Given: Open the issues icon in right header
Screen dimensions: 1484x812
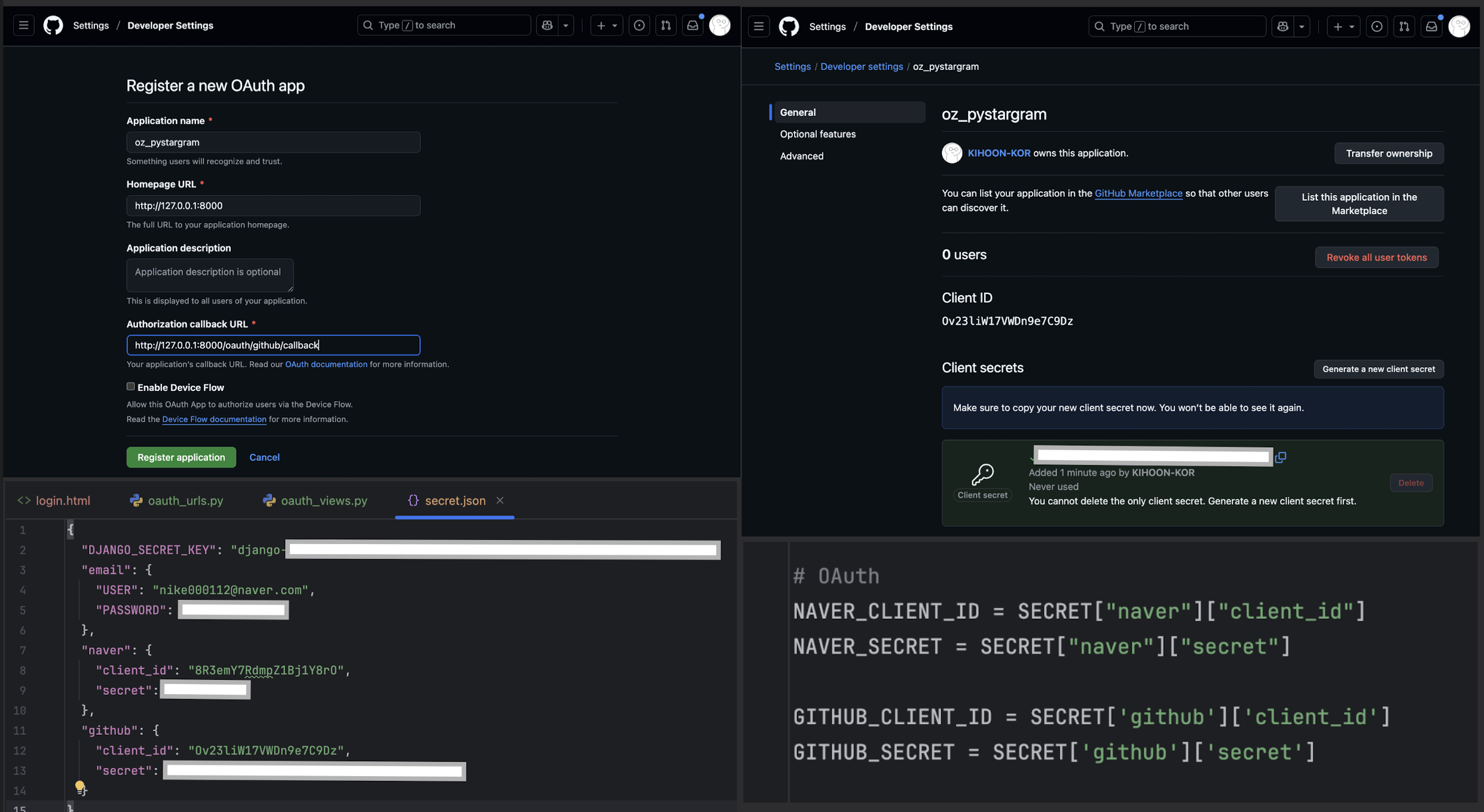Looking at the screenshot, I should click(1376, 26).
